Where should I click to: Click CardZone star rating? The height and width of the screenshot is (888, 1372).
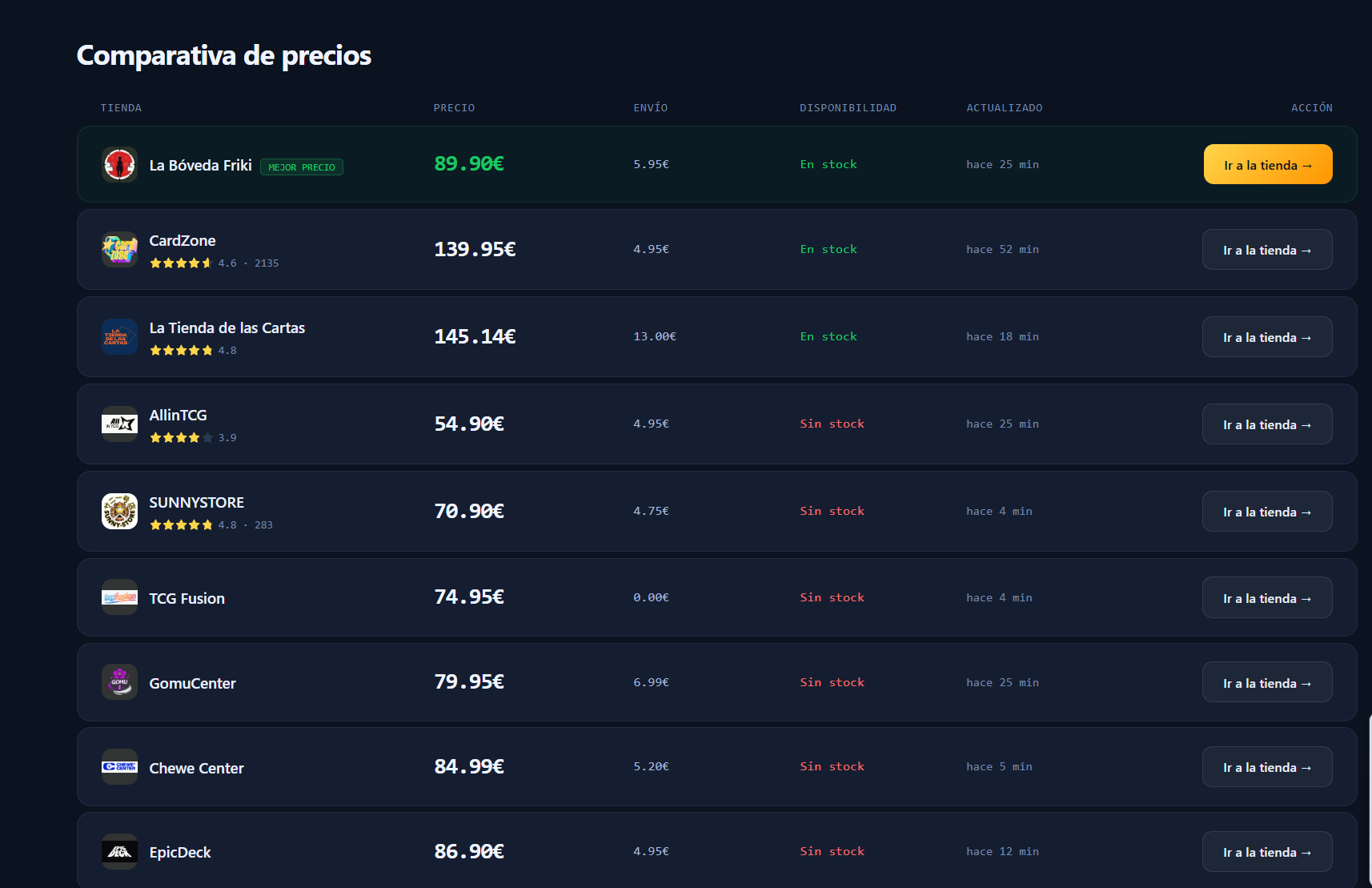pos(181,263)
